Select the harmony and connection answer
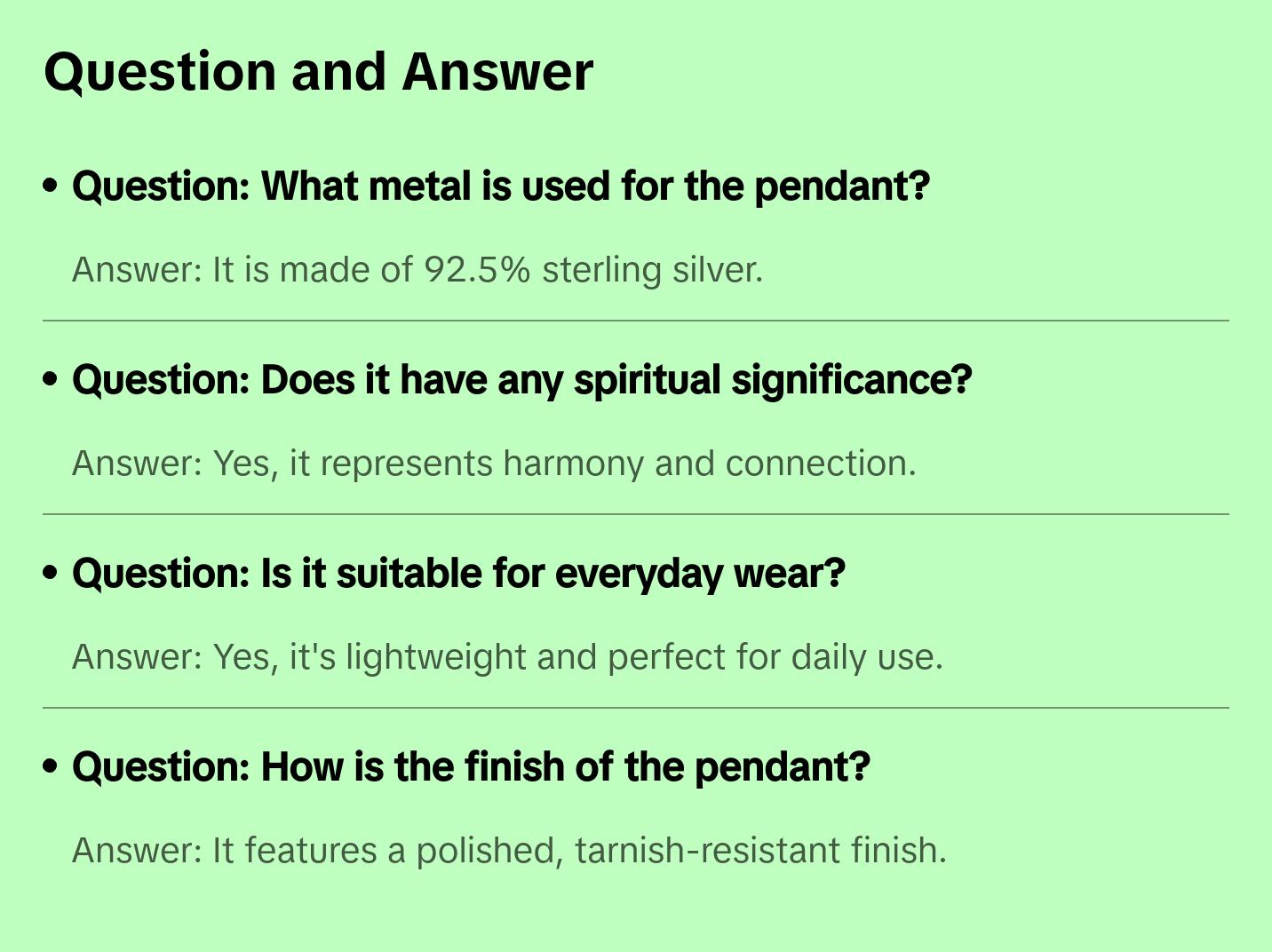 coord(494,464)
